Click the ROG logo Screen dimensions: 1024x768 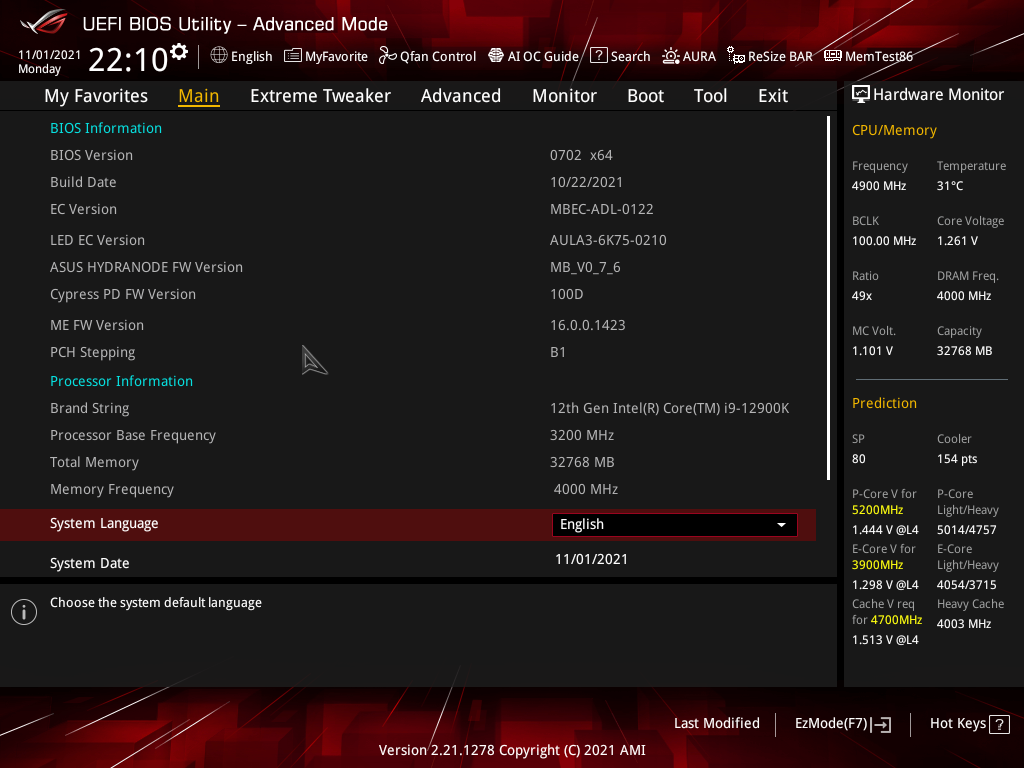click(x=43, y=24)
